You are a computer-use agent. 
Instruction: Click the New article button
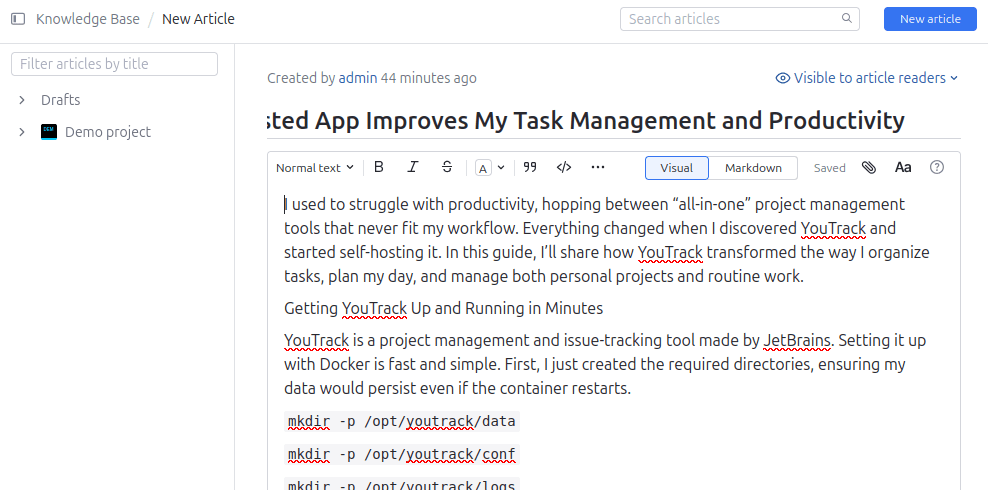(x=930, y=19)
